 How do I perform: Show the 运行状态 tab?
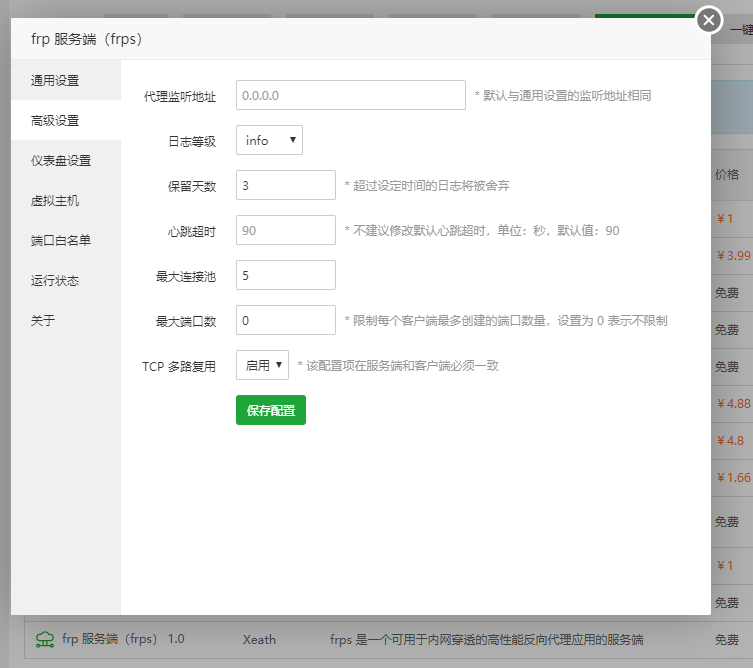(66, 280)
